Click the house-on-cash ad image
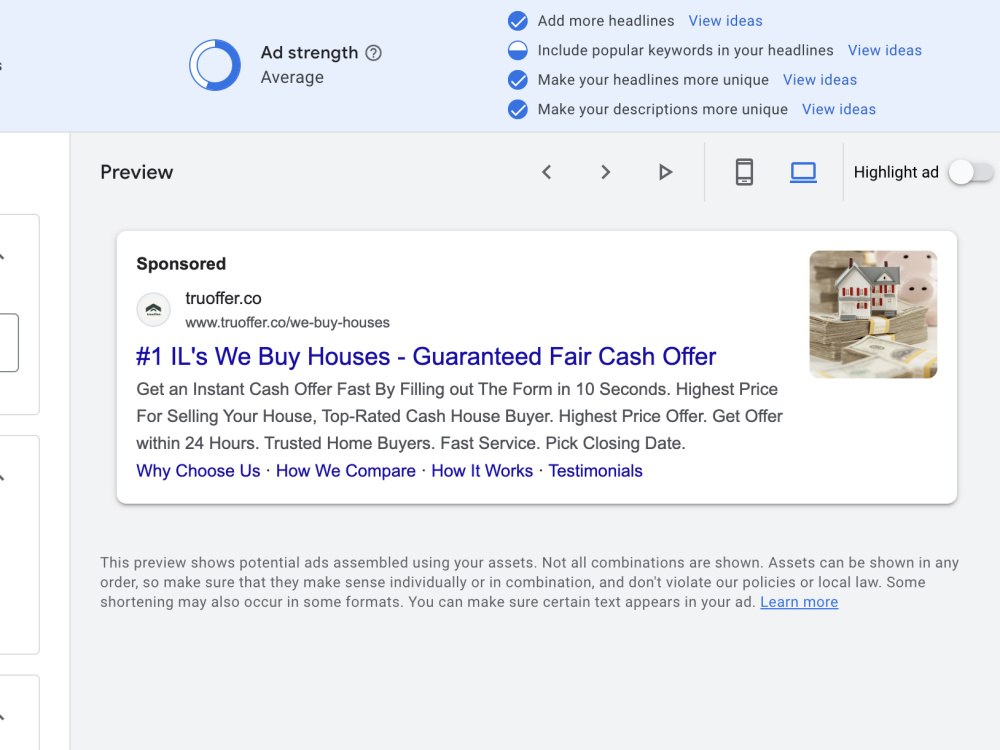 pos(873,314)
